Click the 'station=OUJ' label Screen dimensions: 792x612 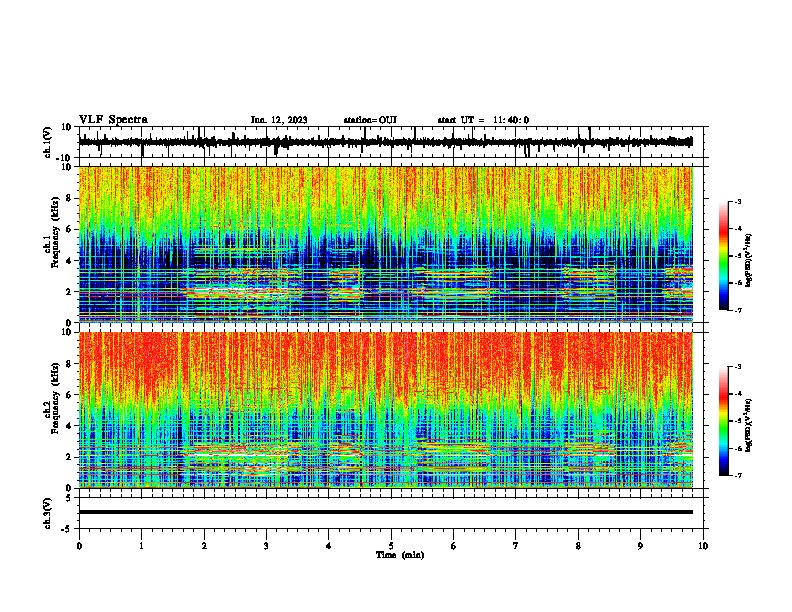[370, 120]
